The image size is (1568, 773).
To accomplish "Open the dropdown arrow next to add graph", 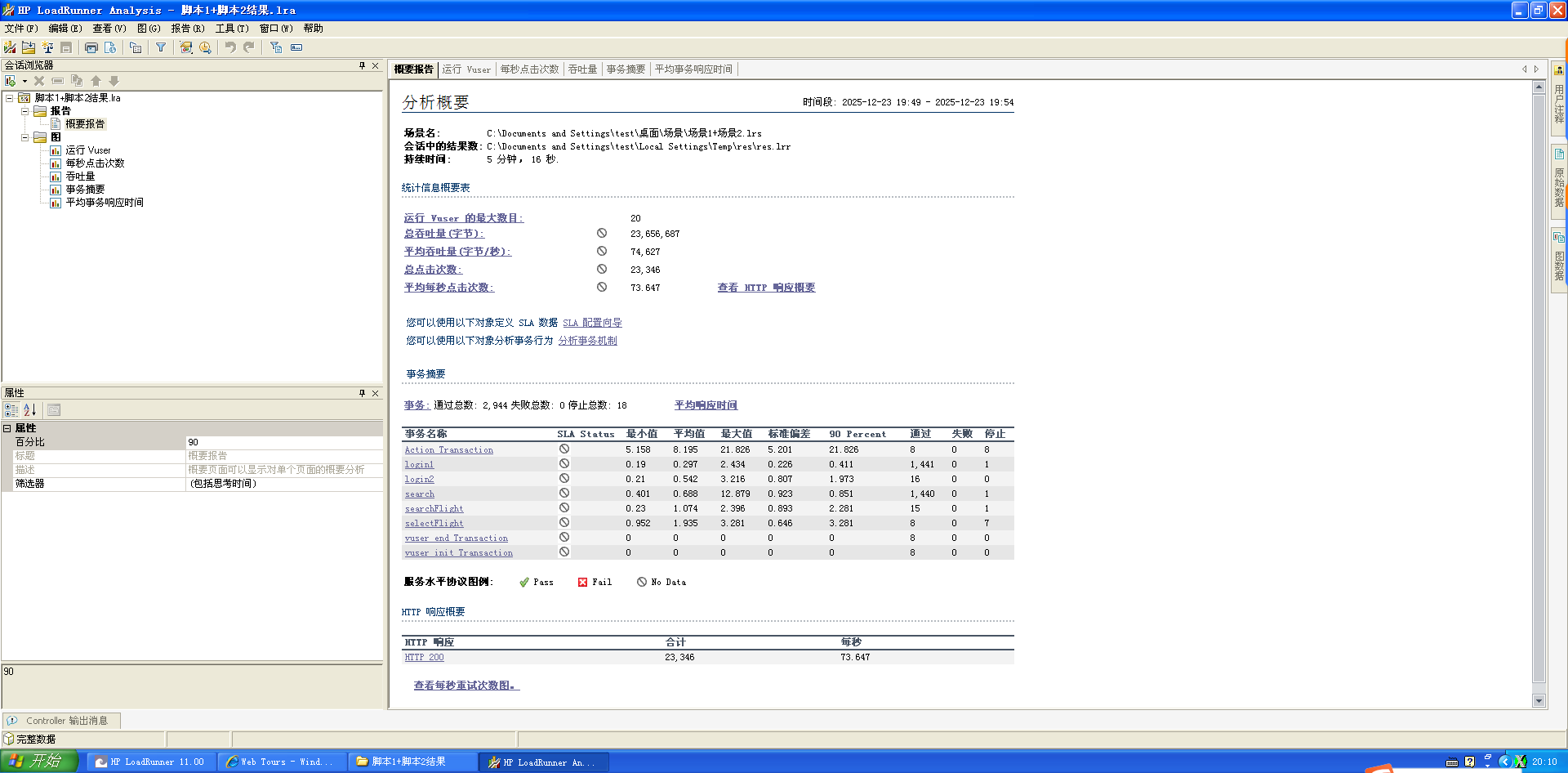I will tap(25, 81).
